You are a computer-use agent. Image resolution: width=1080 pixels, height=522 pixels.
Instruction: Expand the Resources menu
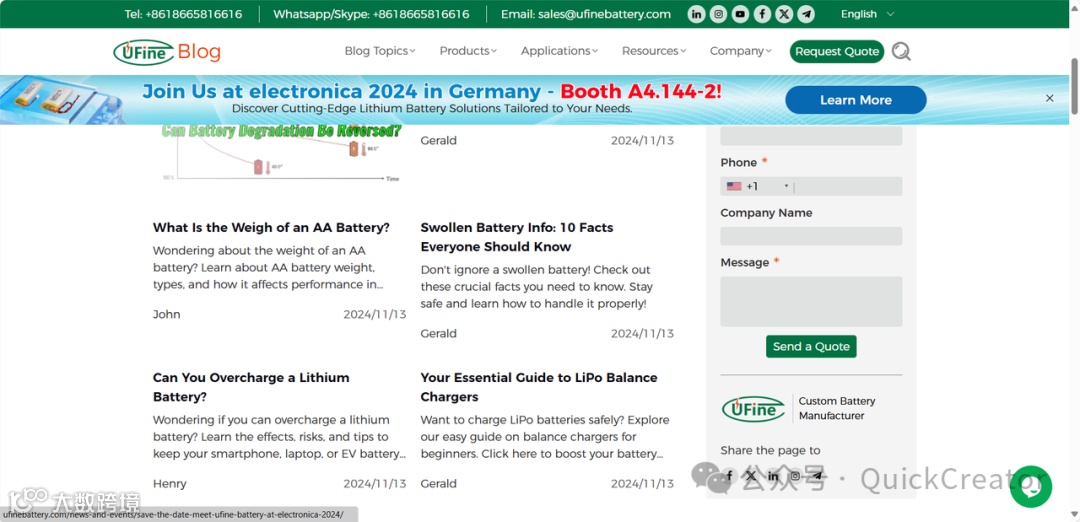pyautogui.click(x=654, y=51)
